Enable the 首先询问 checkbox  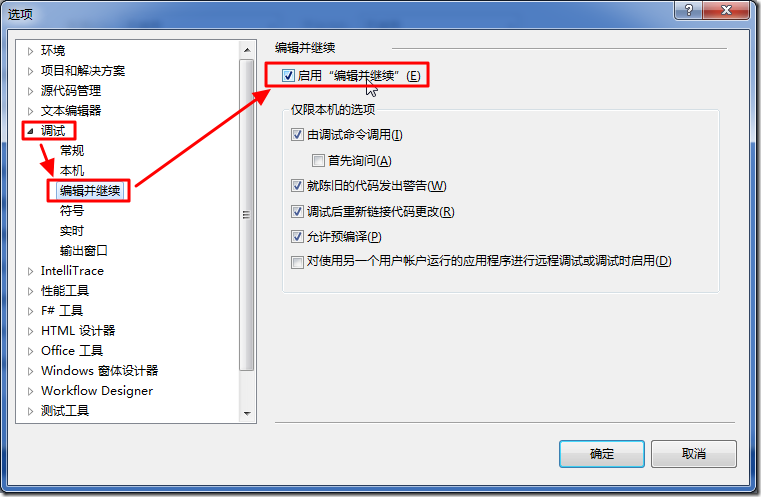click(318, 160)
